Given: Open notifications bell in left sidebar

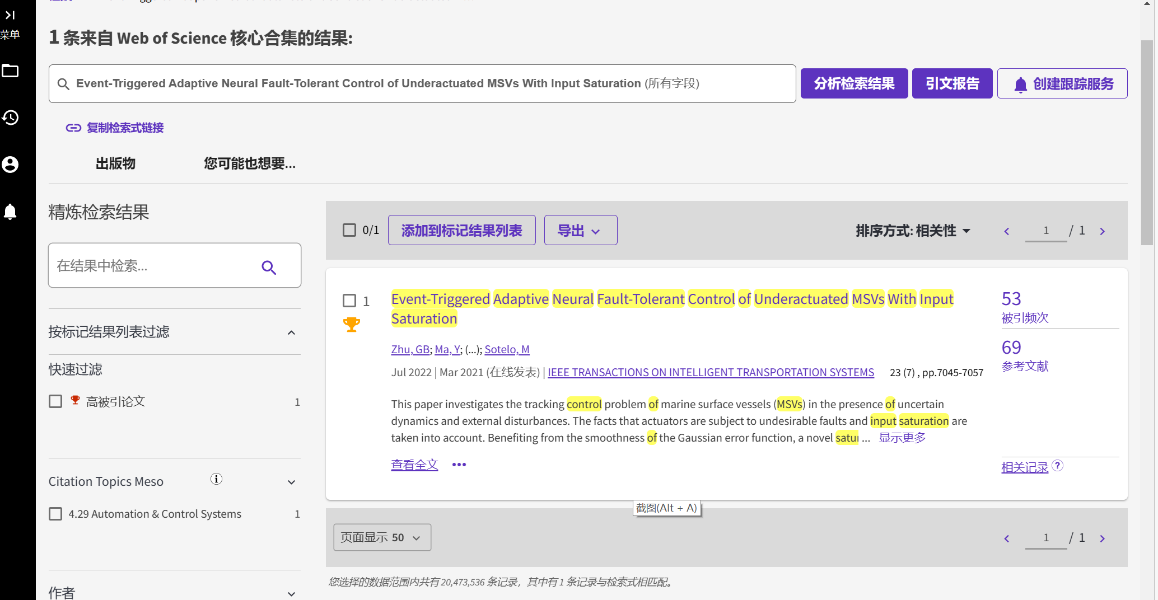Looking at the screenshot, I should 10,211.
